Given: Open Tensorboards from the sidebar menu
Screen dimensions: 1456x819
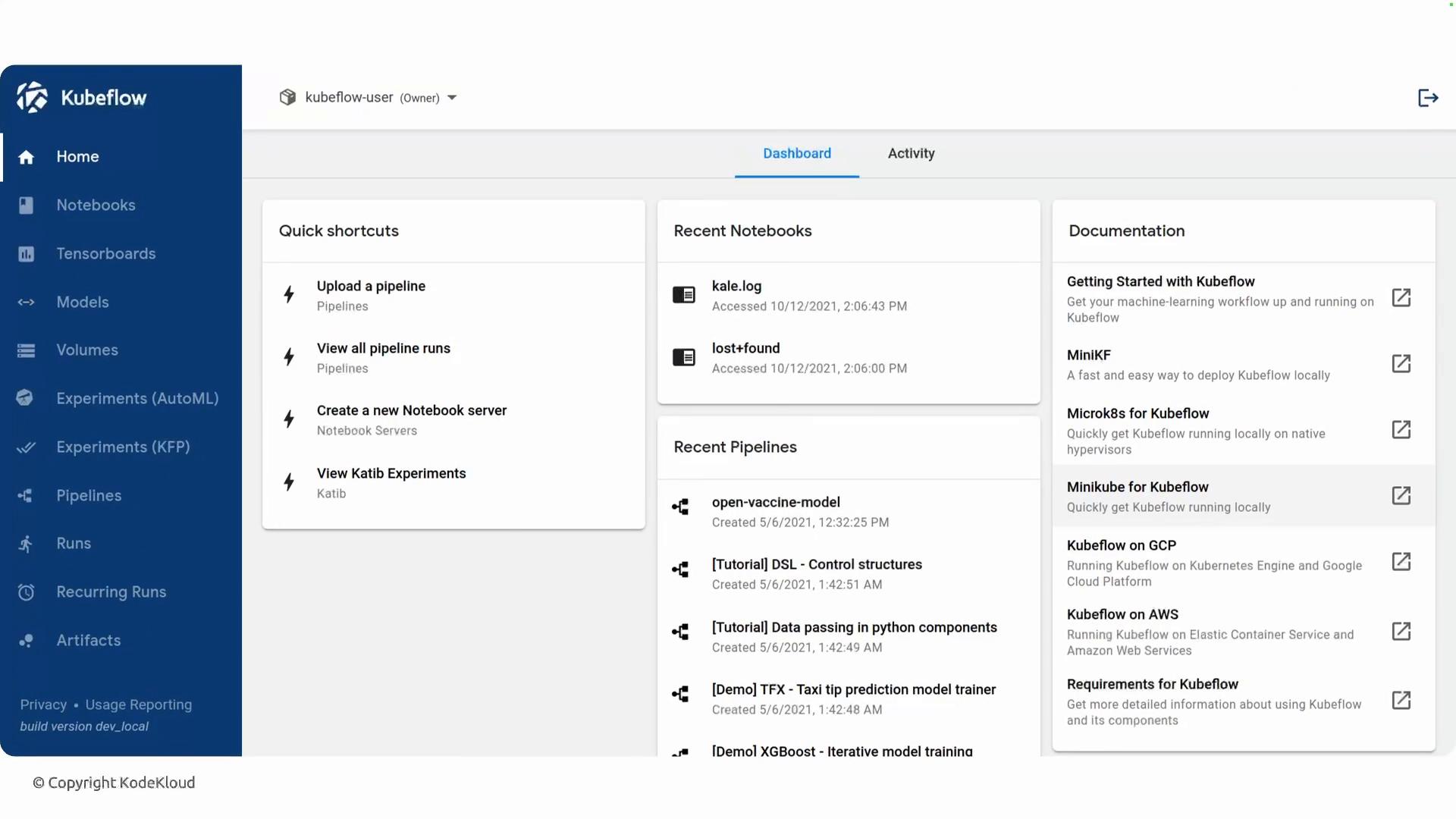Looking at the screenshot, I should (121, 254).
